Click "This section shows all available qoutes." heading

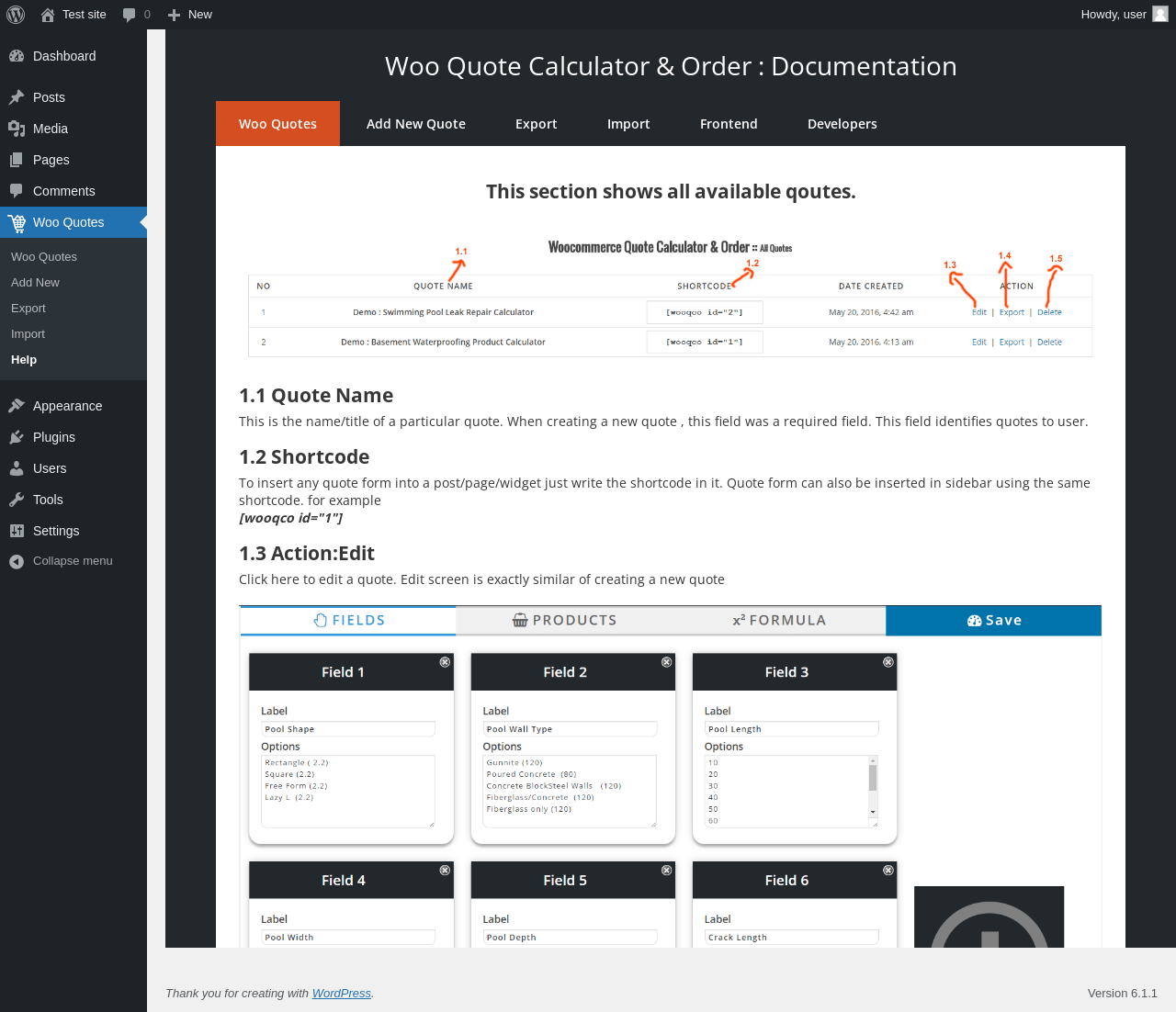[671, 192]
